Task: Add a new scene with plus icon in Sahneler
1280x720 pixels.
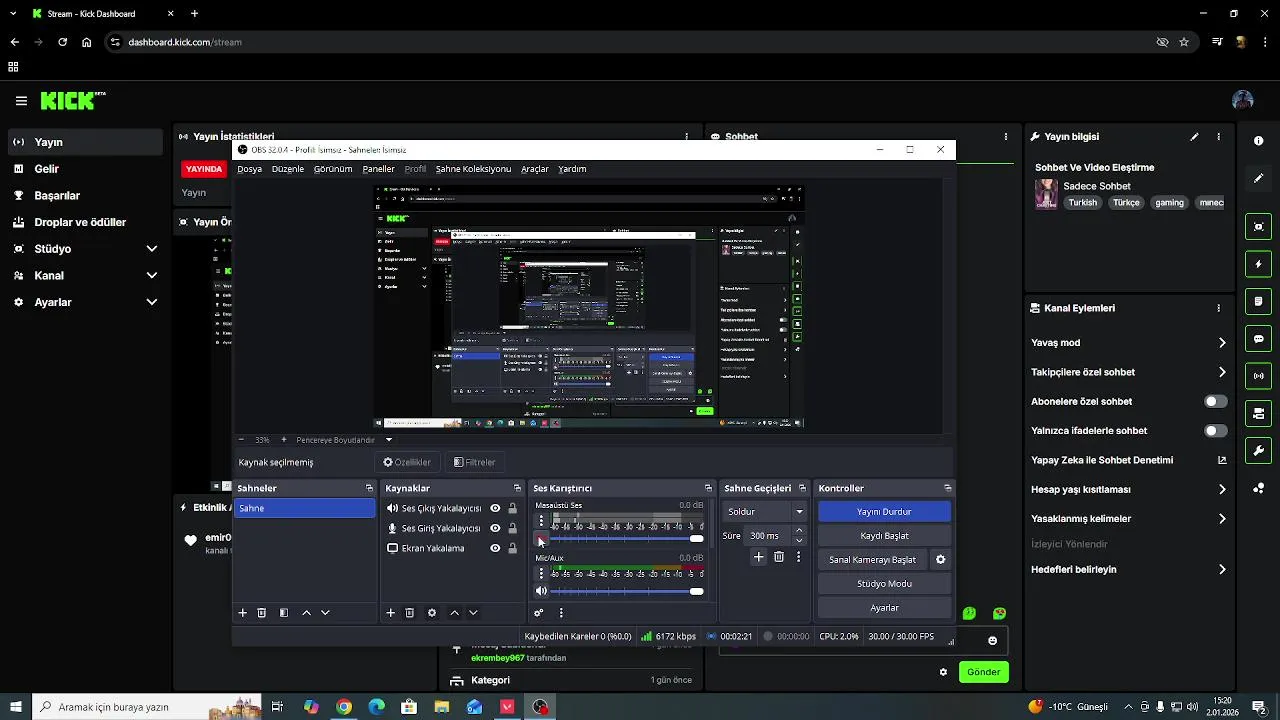Action: tap(242, 613)
